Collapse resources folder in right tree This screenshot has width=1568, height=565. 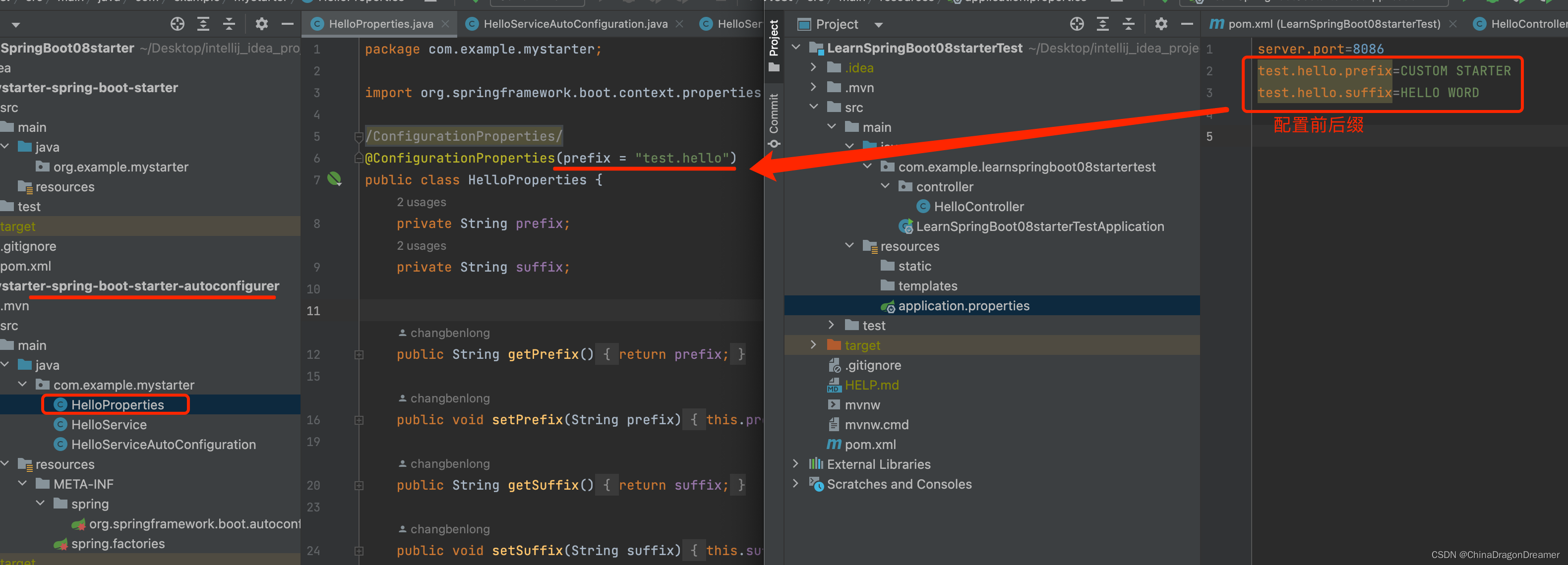849,246
